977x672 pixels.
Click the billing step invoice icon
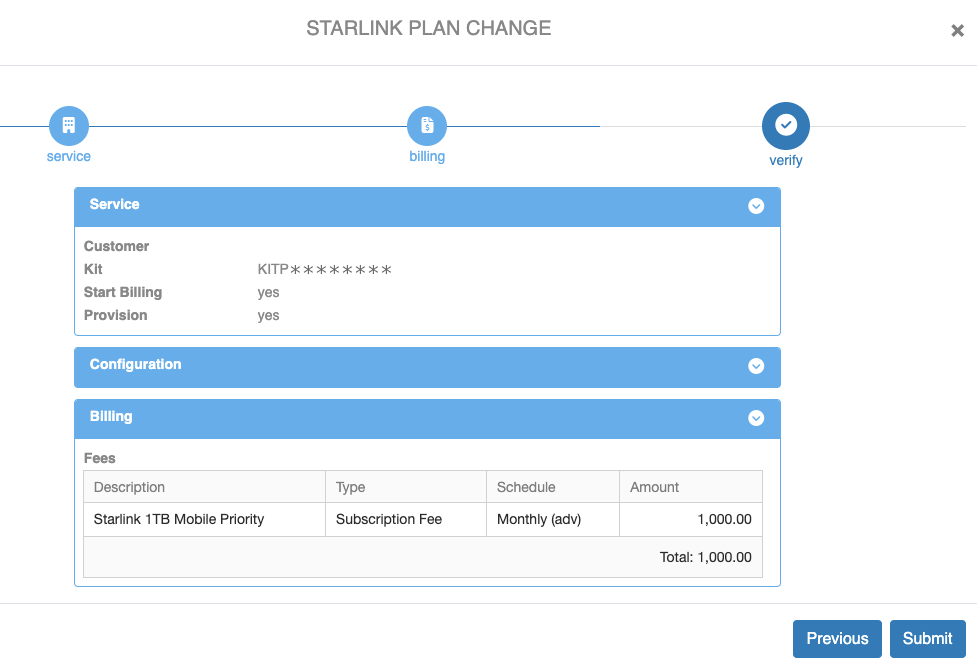(x=427, y=126)
